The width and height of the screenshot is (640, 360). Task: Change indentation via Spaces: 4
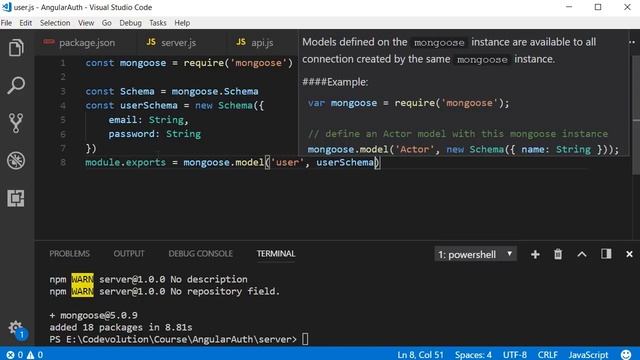473,355
